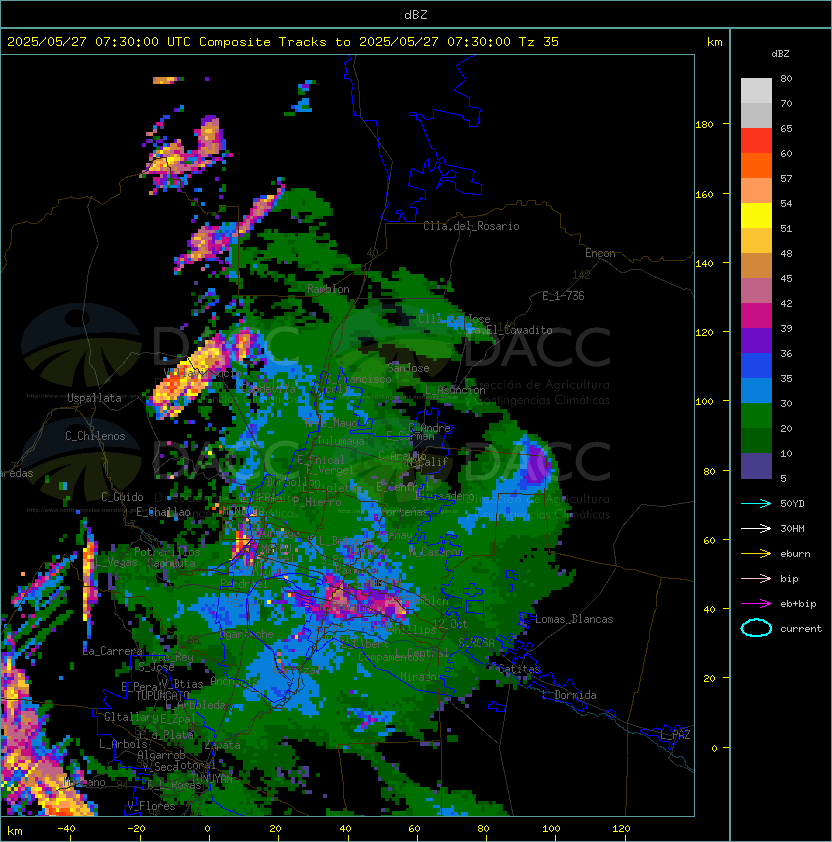This screenshot has width=832, height=842.
Task: Click the 'Tulumaya' place label
Action: pyautogui.click(x=341, y=441)
